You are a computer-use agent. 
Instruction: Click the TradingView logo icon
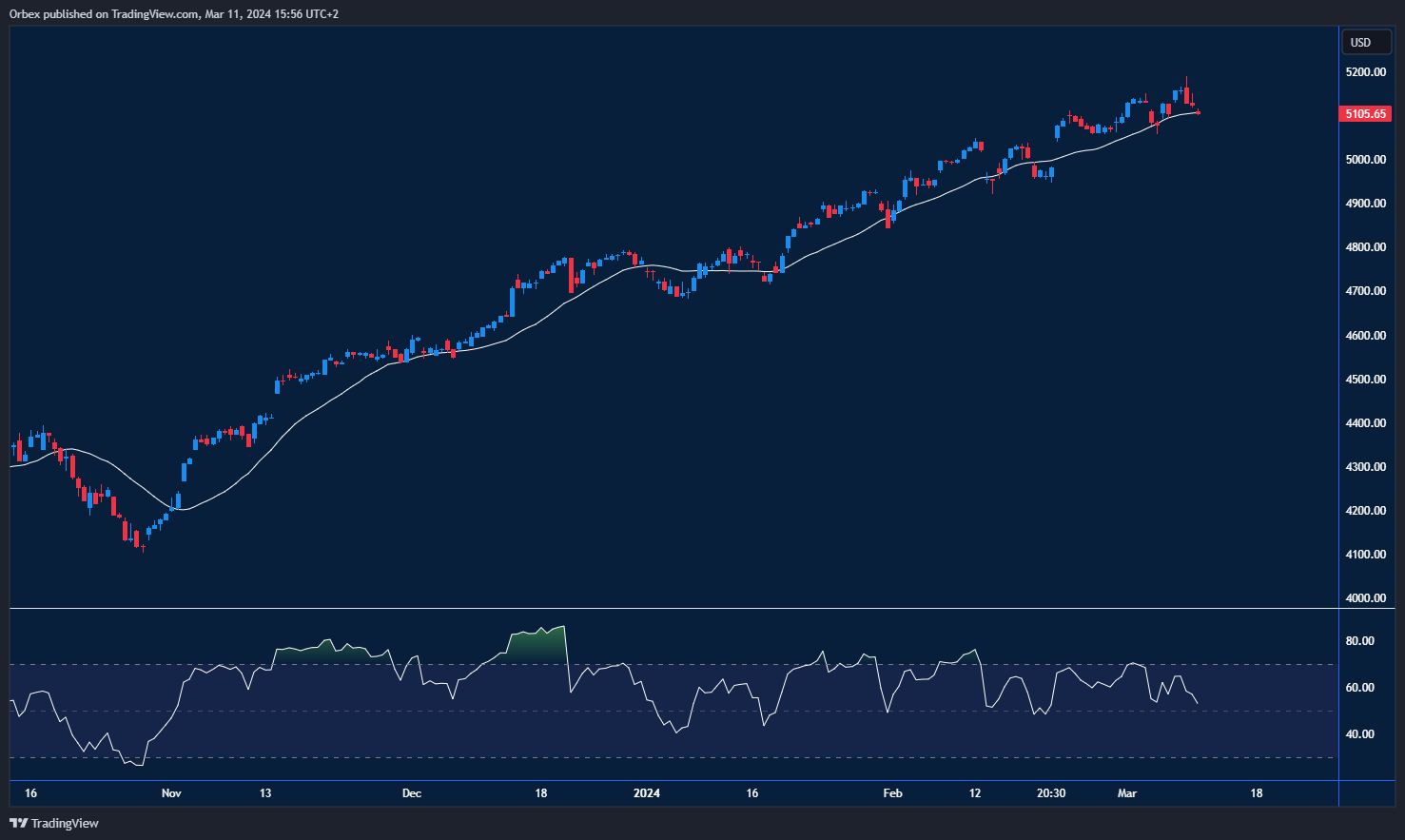pyautogui.click(x=18, y=823)
